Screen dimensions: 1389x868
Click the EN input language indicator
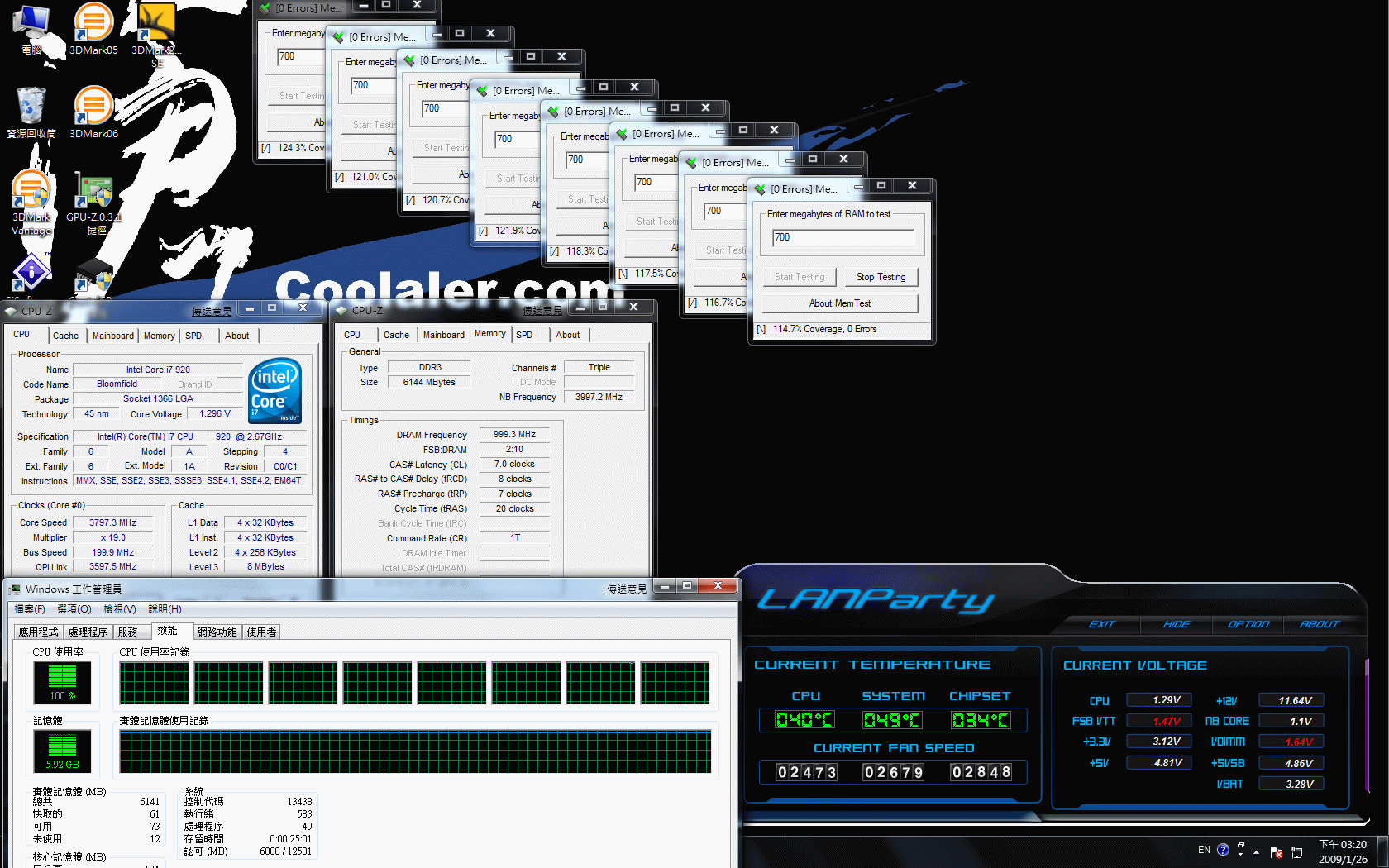[x=1204, y=849]
